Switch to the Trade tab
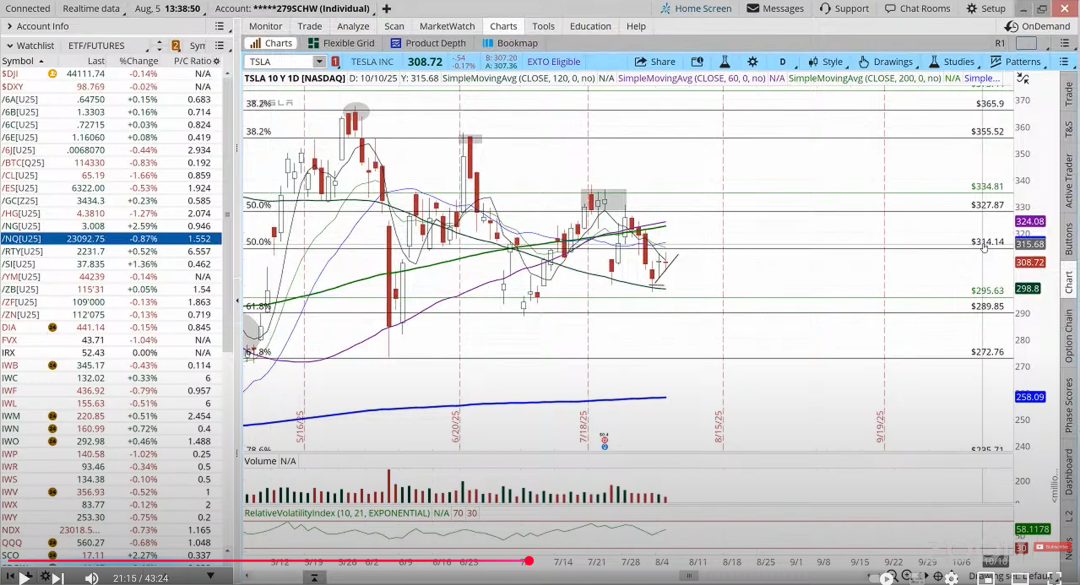Image resolution: width=1080 pixels, height=585 pixels. pos(309,26)
